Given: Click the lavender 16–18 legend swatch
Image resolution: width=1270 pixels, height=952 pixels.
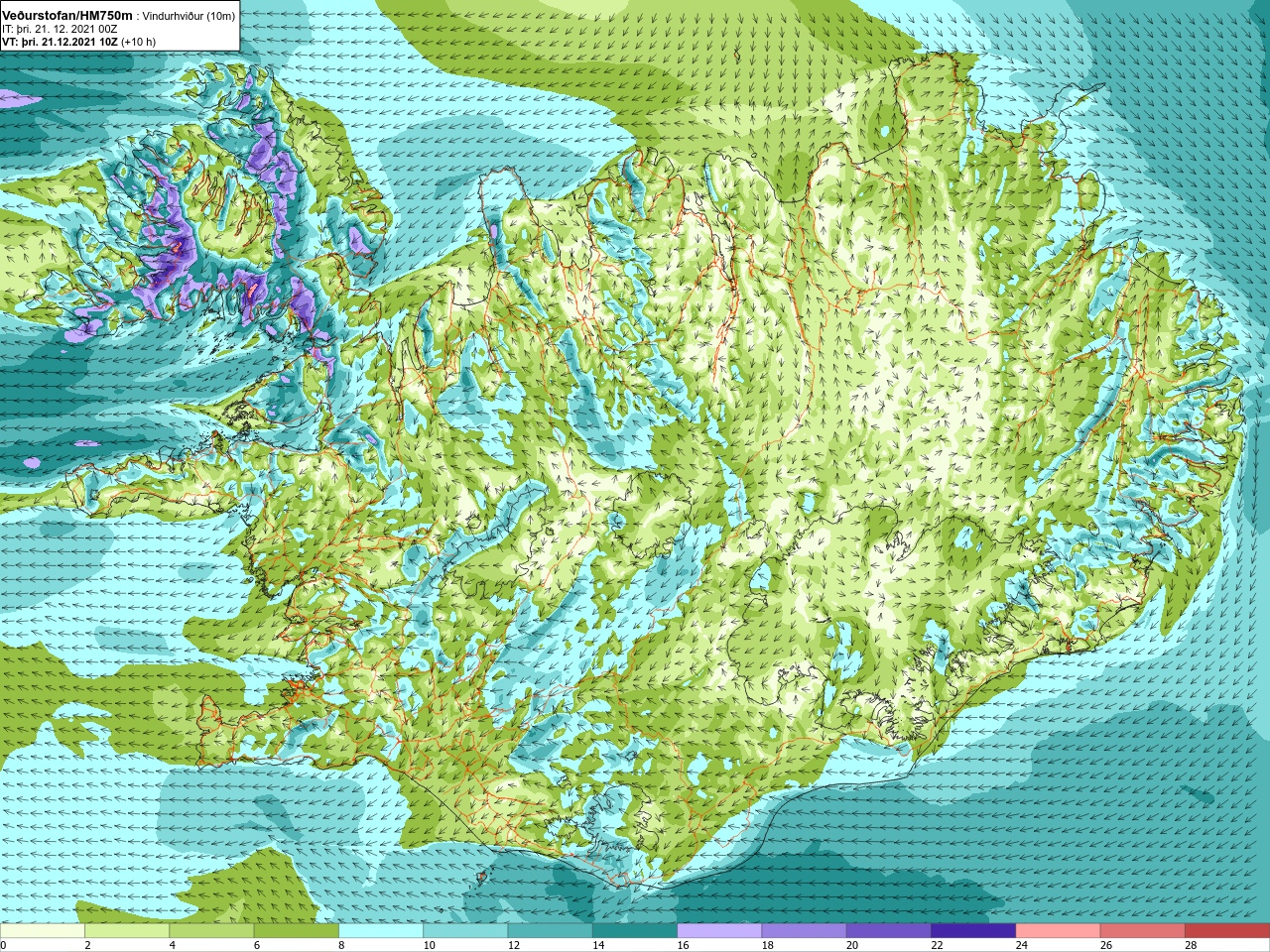Looking at the screenshot, I should (719, 930).
